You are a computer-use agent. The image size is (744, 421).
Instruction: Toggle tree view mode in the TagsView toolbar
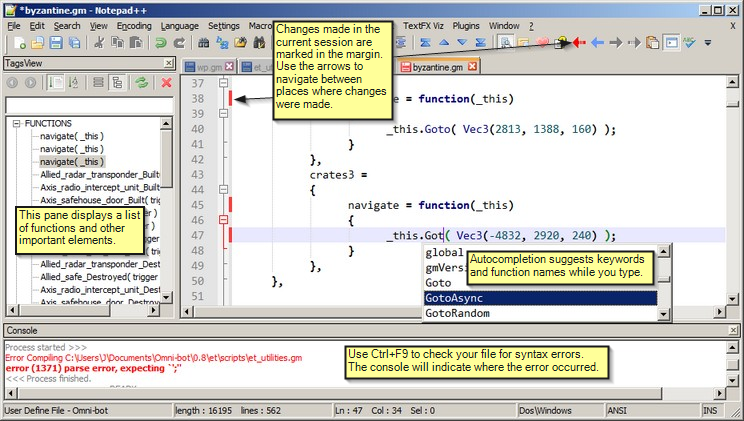coord(117,83)
